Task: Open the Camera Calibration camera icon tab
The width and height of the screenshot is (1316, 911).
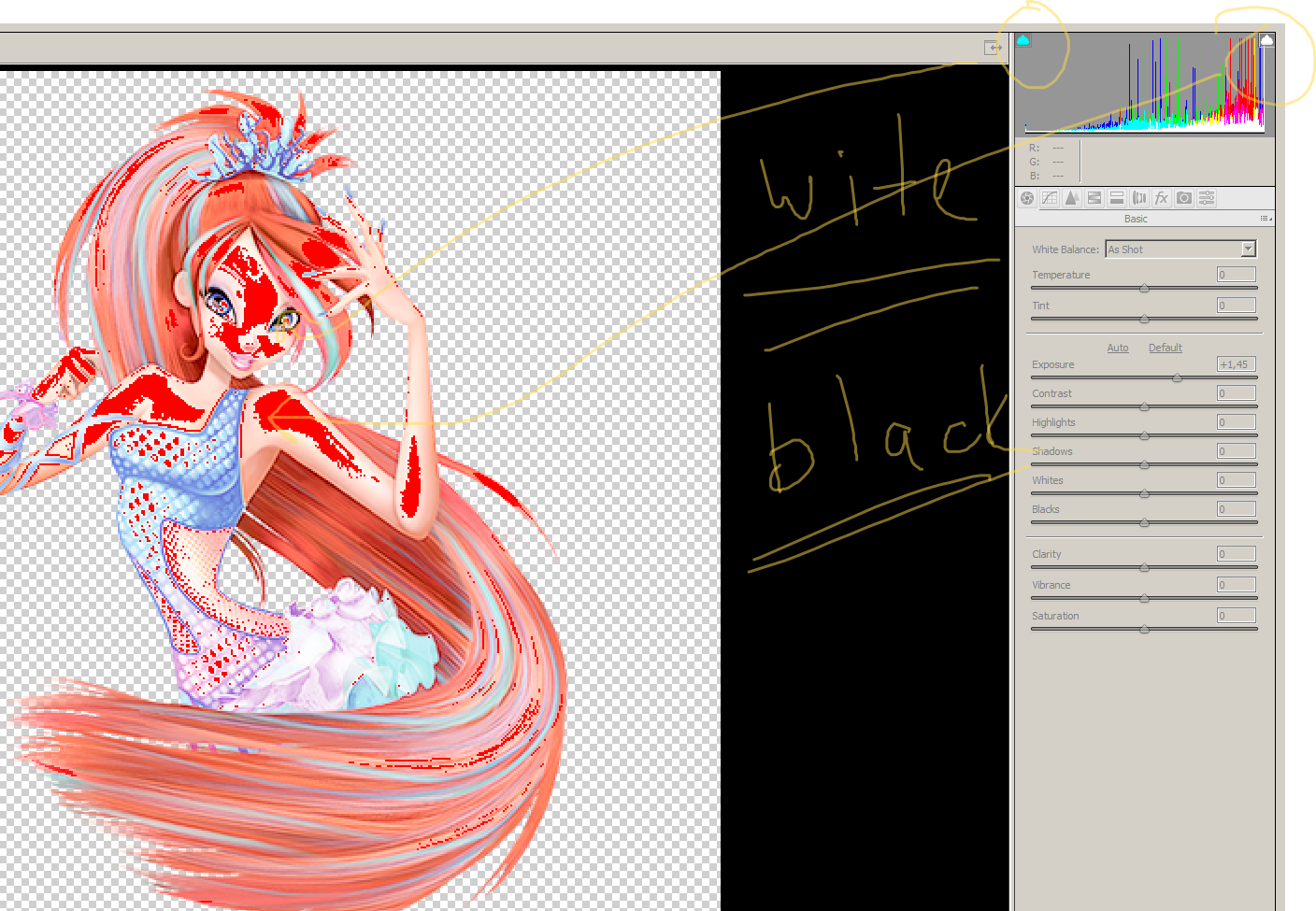Action: [x=1184, y=198]
